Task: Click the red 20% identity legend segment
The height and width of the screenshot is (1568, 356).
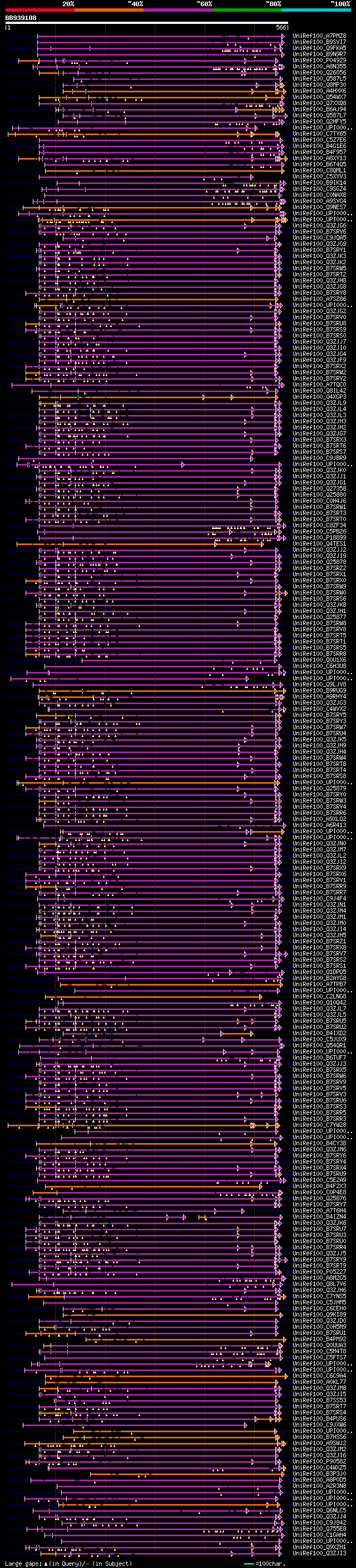Action: tap(39, 10)
